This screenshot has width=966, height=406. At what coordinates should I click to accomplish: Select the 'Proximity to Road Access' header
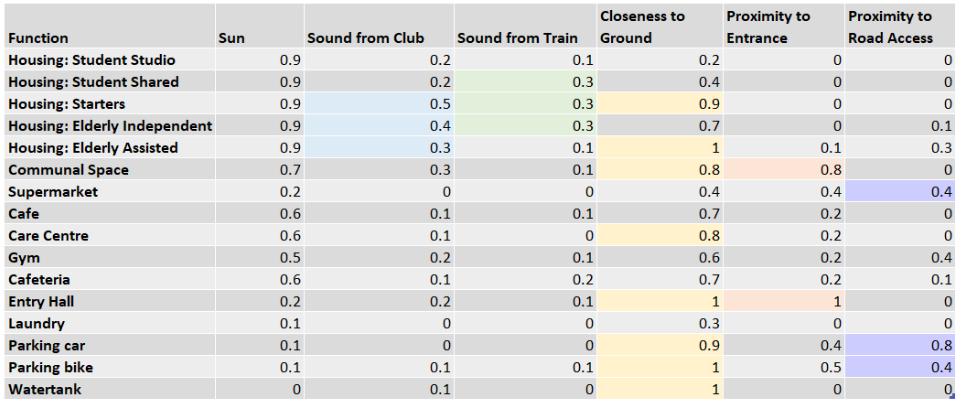pyautogui.click(x=901, y=27)
